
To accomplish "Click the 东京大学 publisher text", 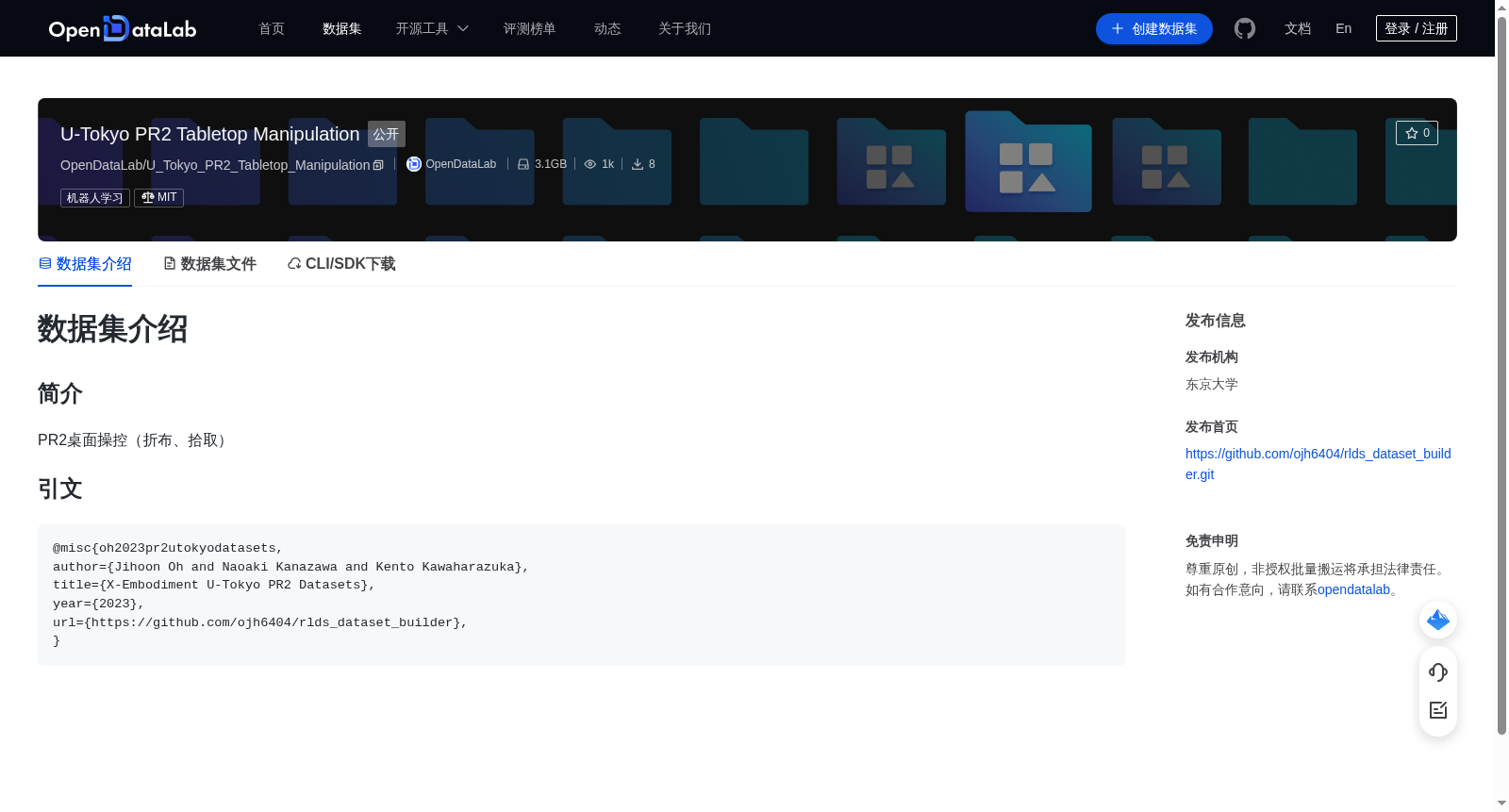I will (x=1212, y=385).
